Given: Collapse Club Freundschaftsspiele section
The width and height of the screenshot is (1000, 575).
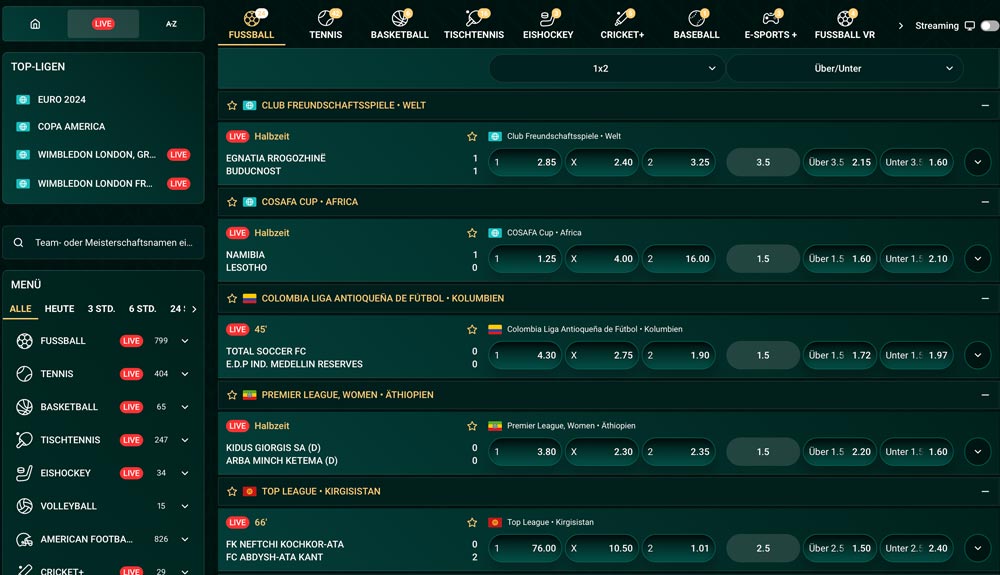Looking at the screenshot, I should [985, 105].
